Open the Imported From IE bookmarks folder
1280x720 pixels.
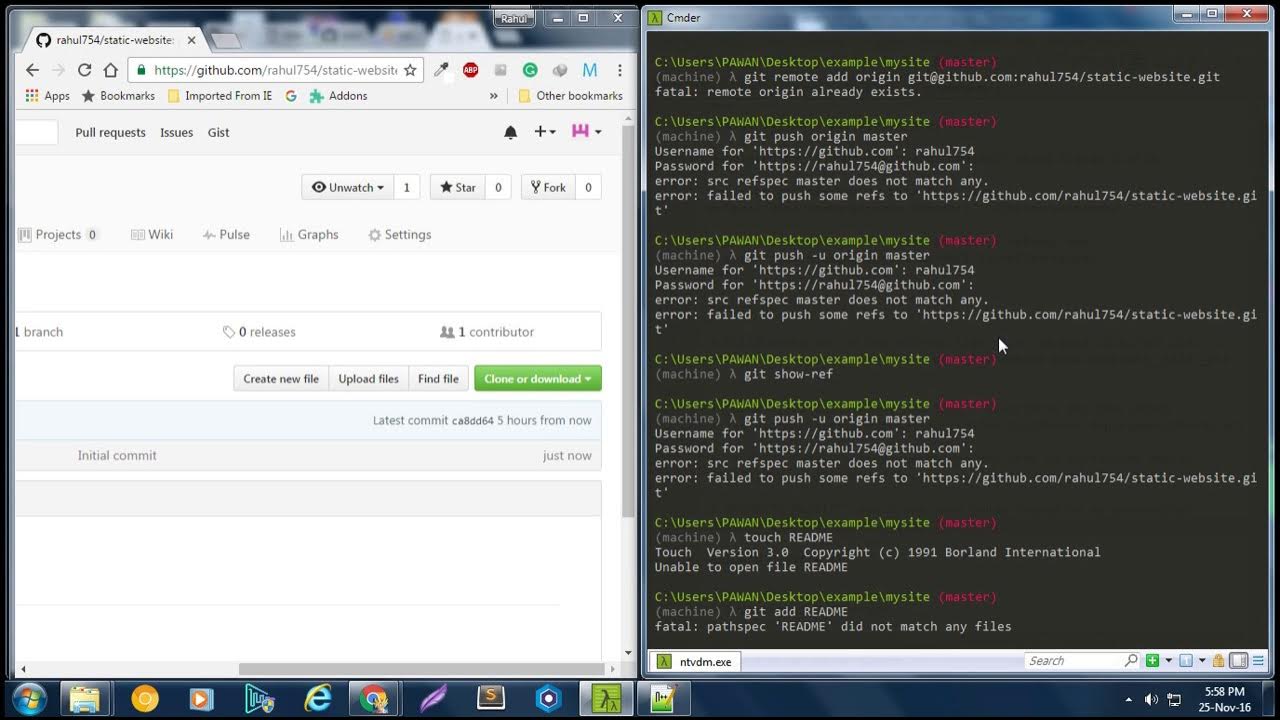(220, 96)
